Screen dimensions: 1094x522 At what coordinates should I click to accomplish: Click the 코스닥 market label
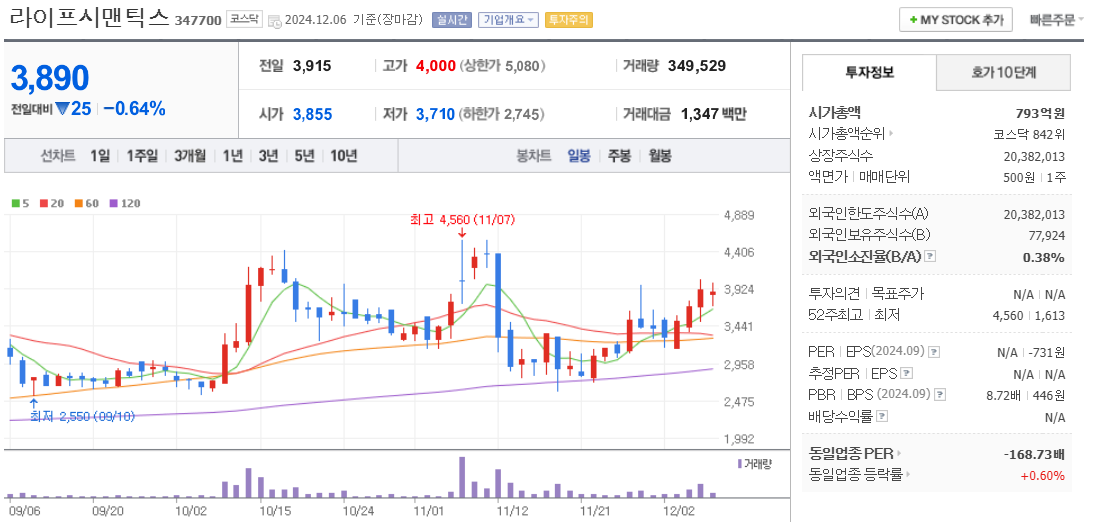(x=243, y=20)
